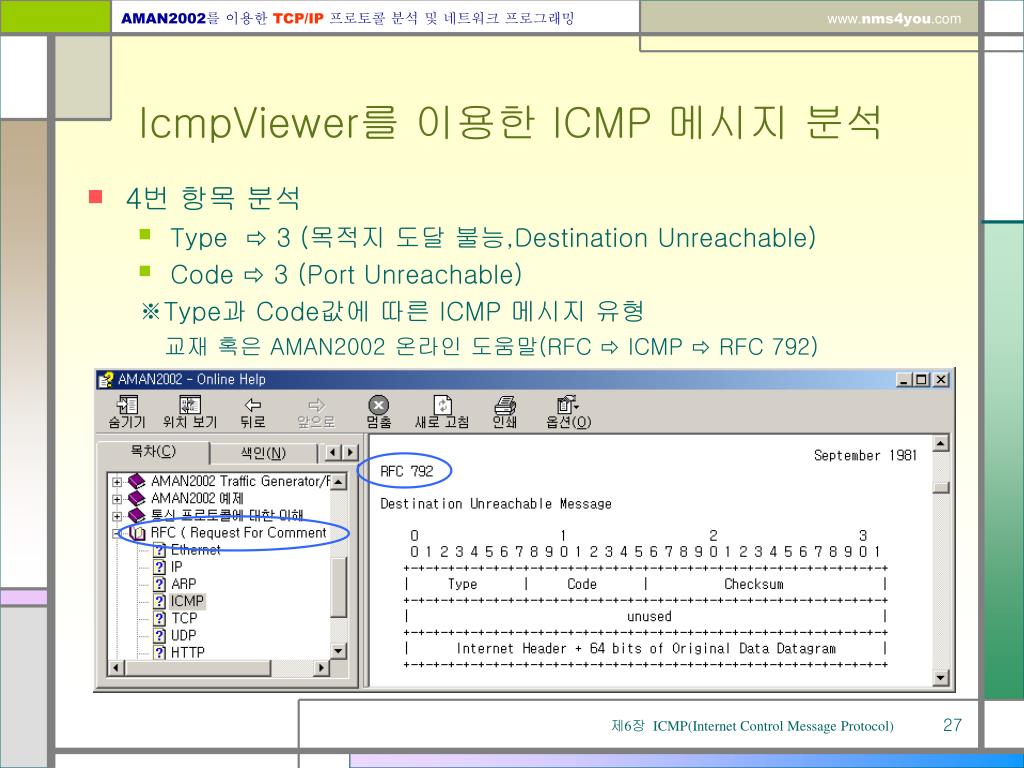The height and width of the screenshot is (768, 1024).
Task: Click the help-page icon next to UDP
Action: (x=160, y=635)
